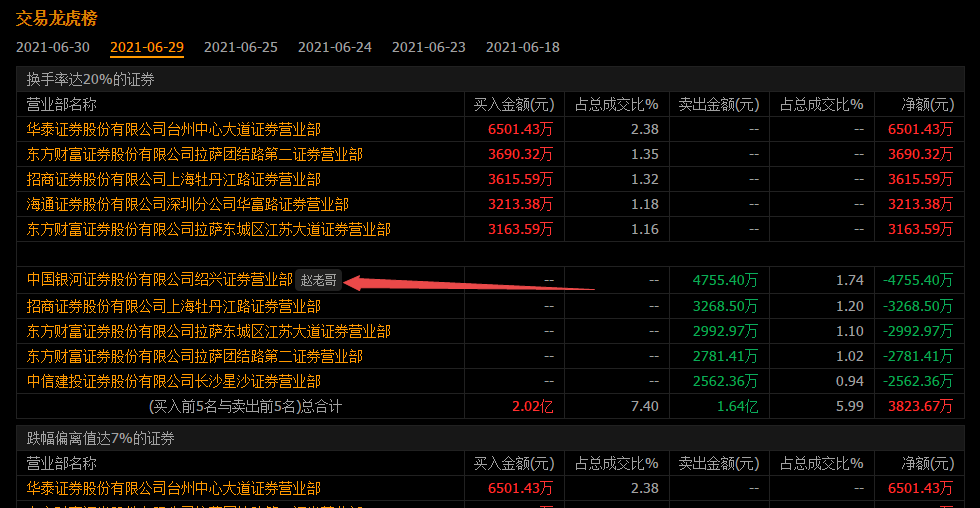
Task: Click 净额(元) header in the 换手率 table
Action: tap(928, 104)
